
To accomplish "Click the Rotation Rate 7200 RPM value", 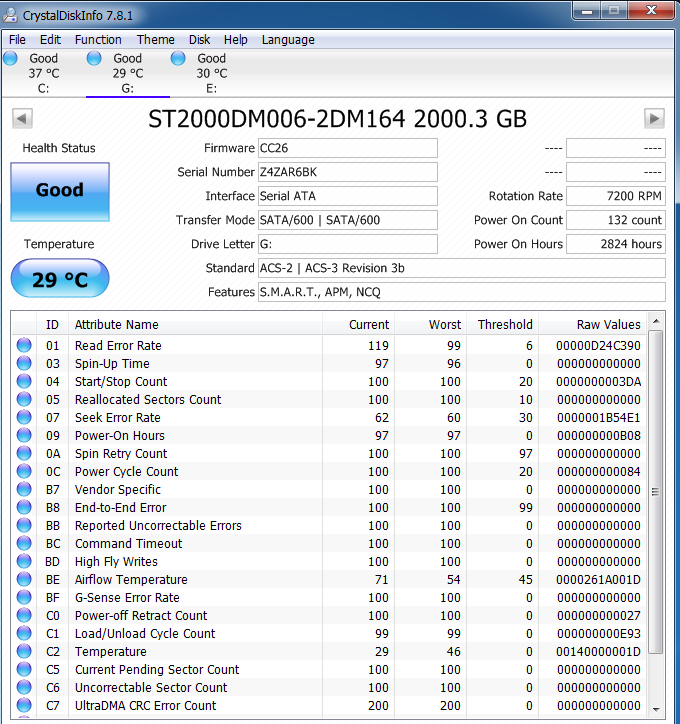I will [x=616, y=196].
